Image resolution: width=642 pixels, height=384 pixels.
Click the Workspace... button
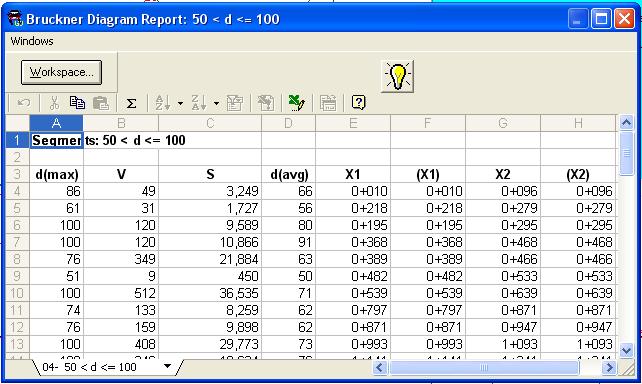61,72
